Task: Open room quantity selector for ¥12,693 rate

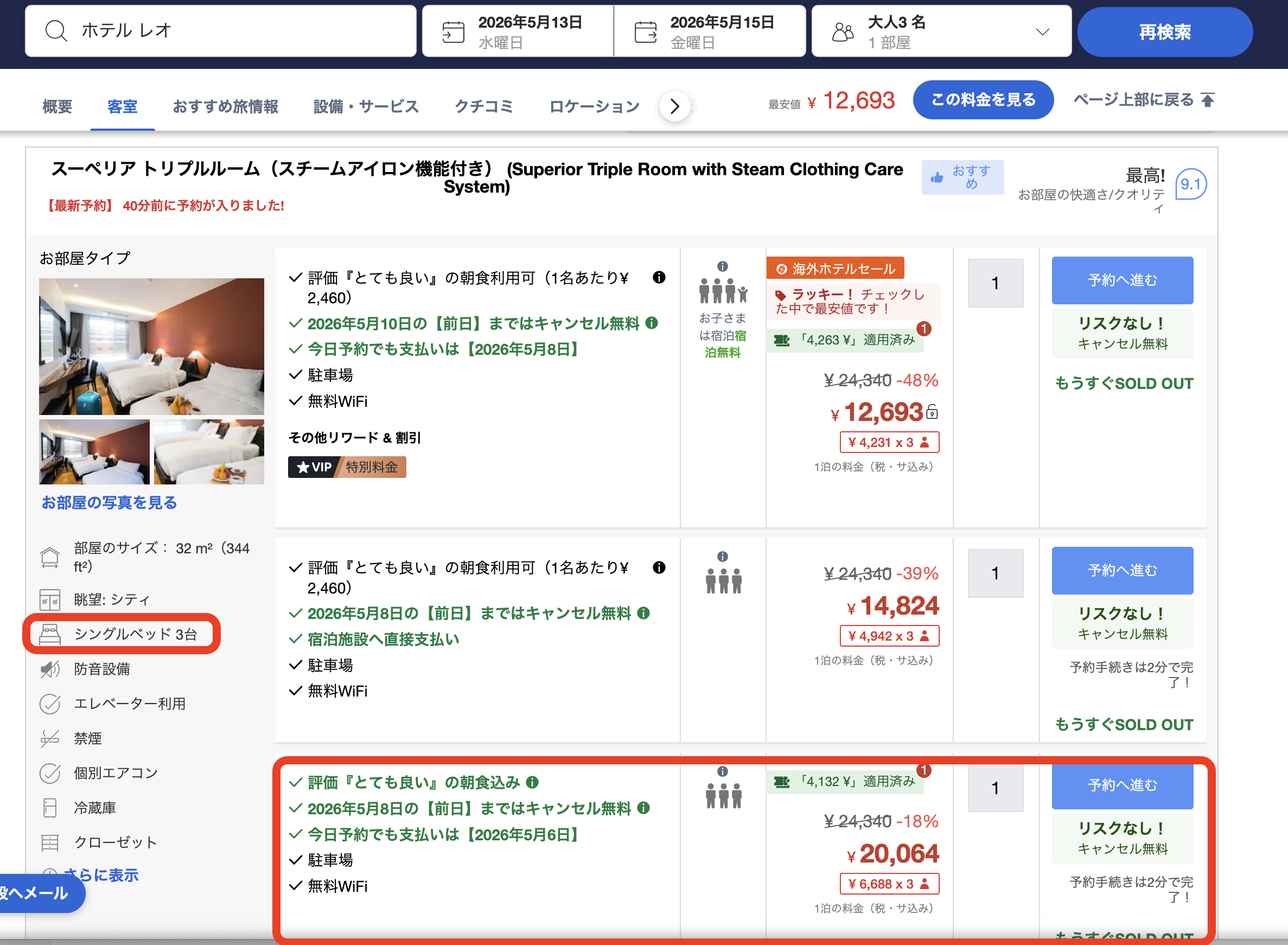Action: click(x=994, y=283)
